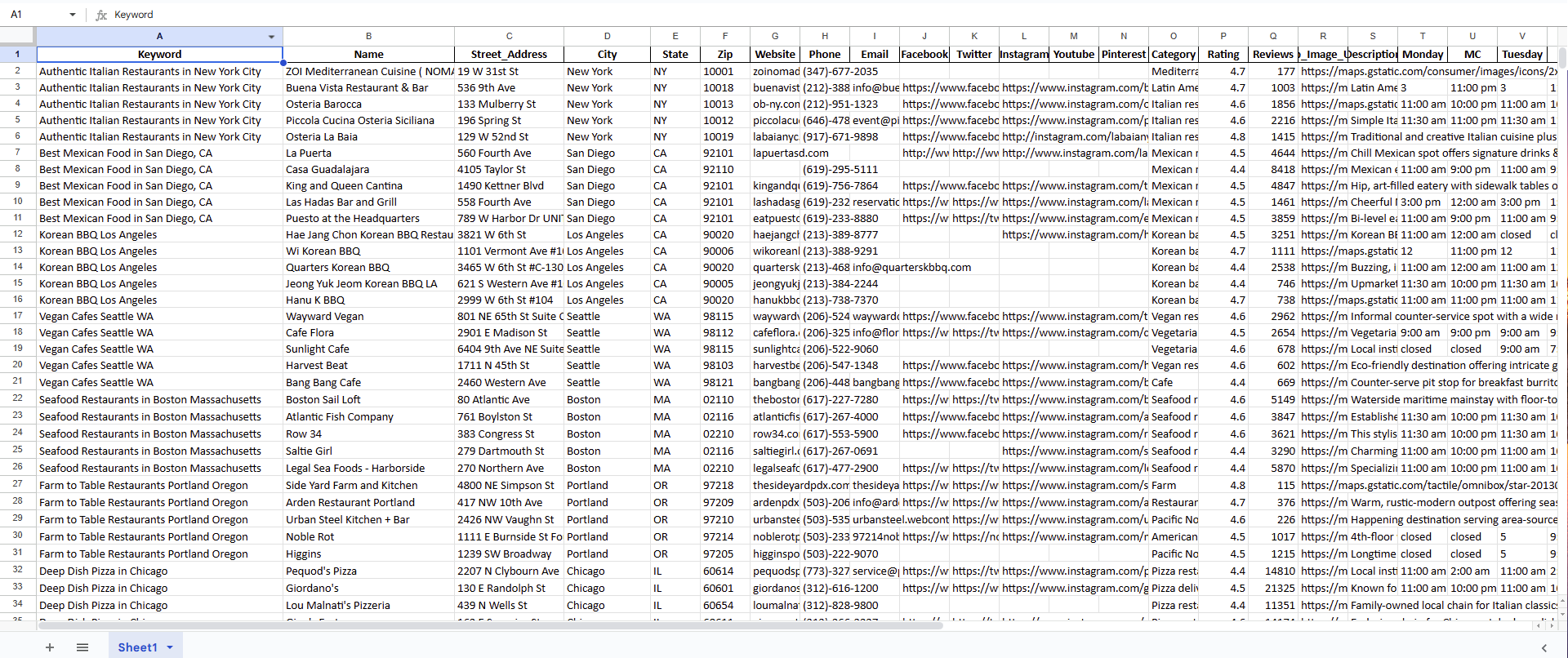The width and height of the screenshot is (1568, 658).
Task: Select the Street_Address header cell
Action: point(509,54)
